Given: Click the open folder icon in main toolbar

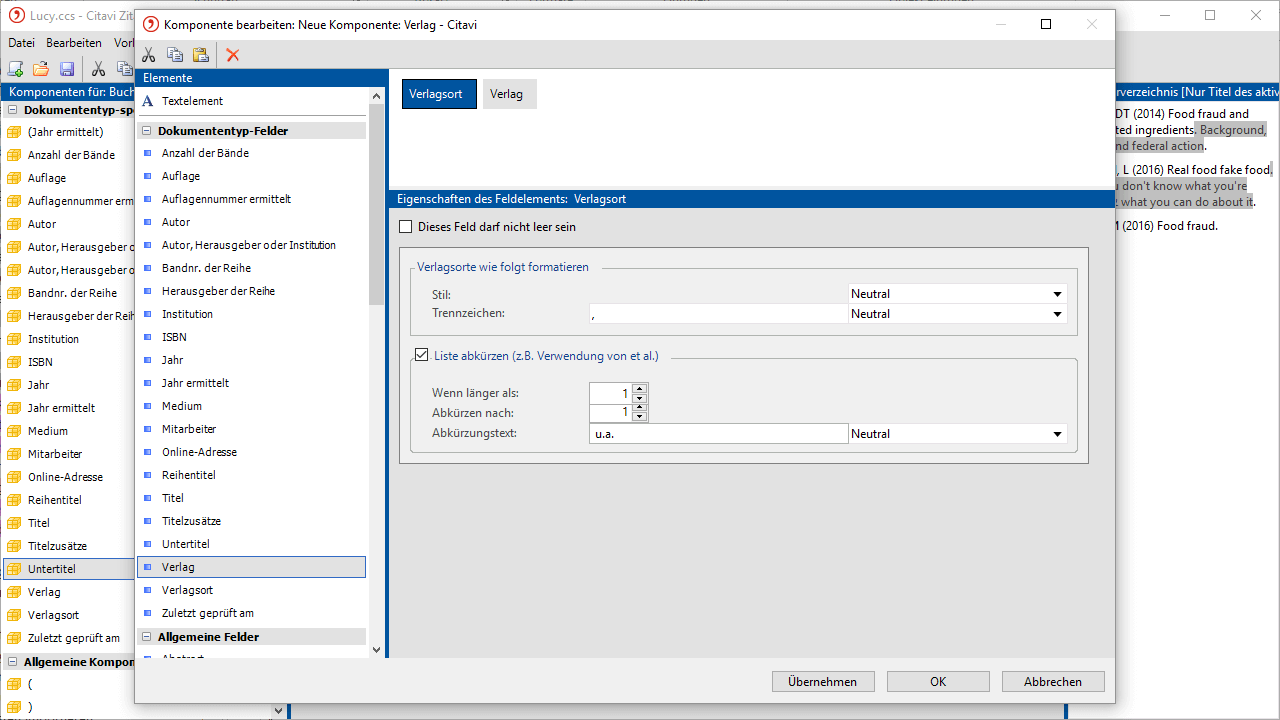Looking at the screenshot, I should (x=41, y=69).
